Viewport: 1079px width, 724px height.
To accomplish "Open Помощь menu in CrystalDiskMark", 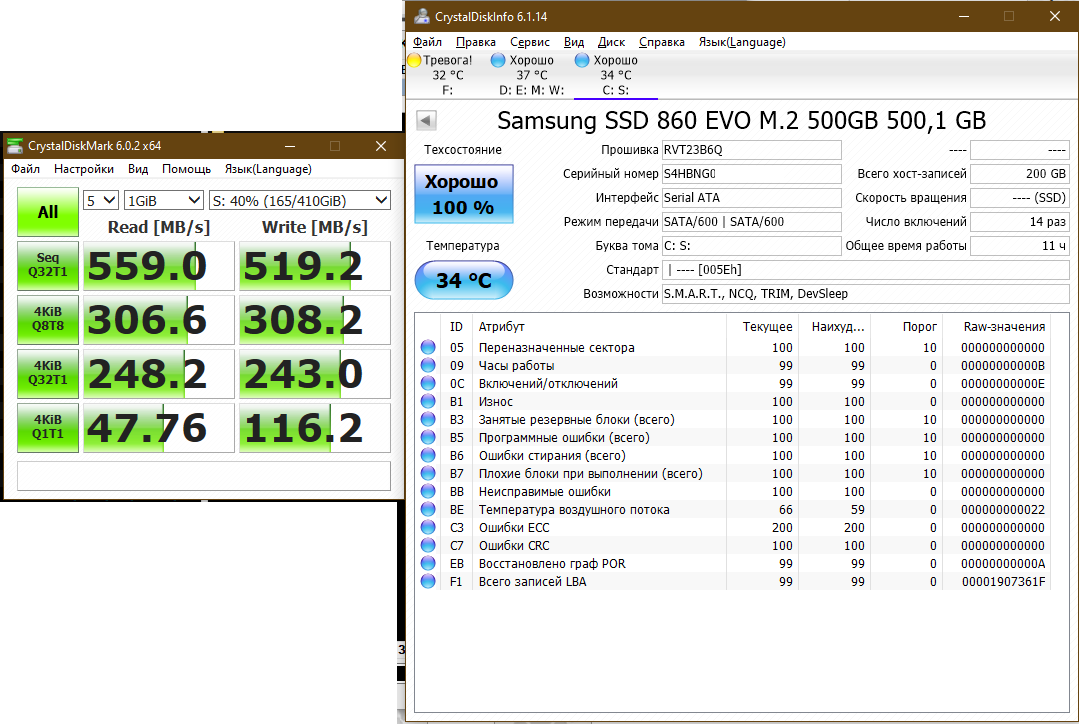I will point(186,169).
